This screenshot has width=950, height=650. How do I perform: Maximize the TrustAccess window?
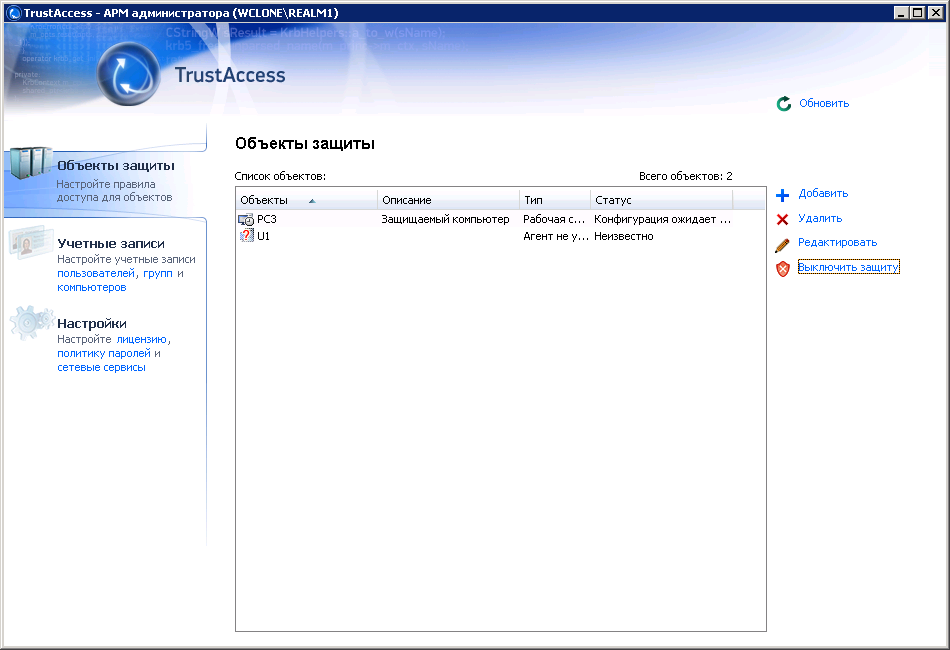[917, 13]
